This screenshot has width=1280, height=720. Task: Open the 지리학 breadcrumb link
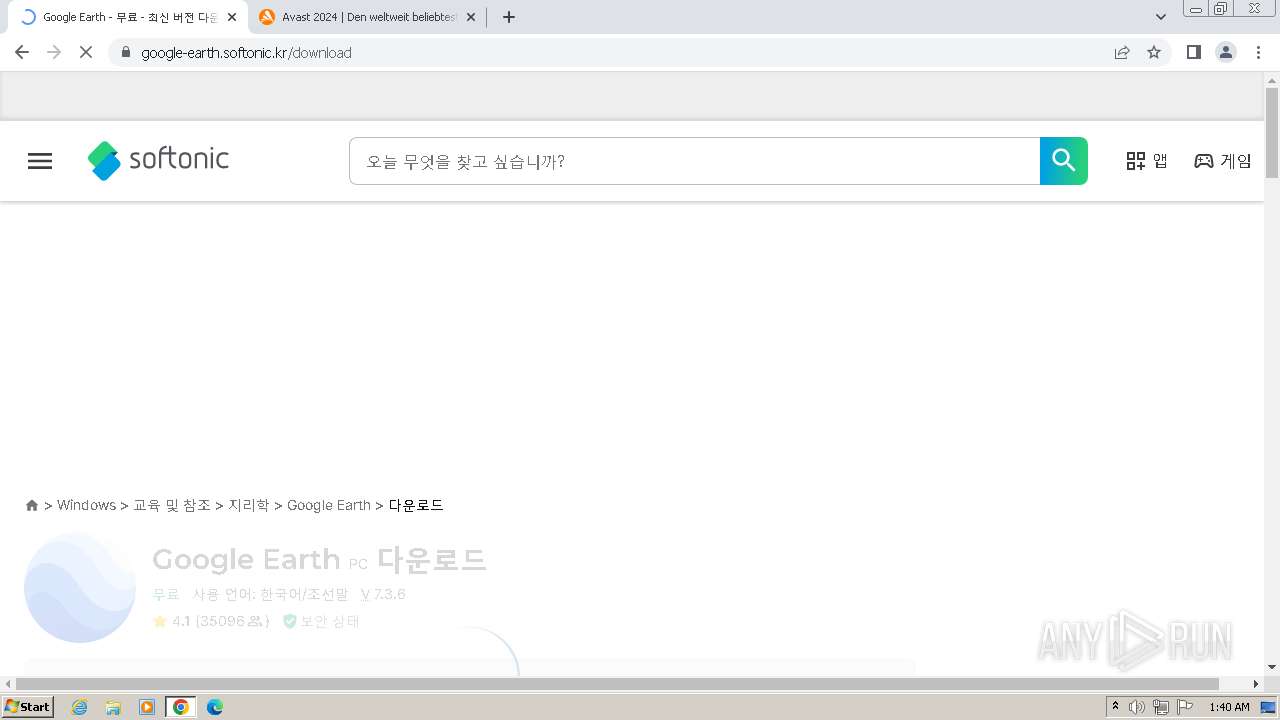click(249, 505)
